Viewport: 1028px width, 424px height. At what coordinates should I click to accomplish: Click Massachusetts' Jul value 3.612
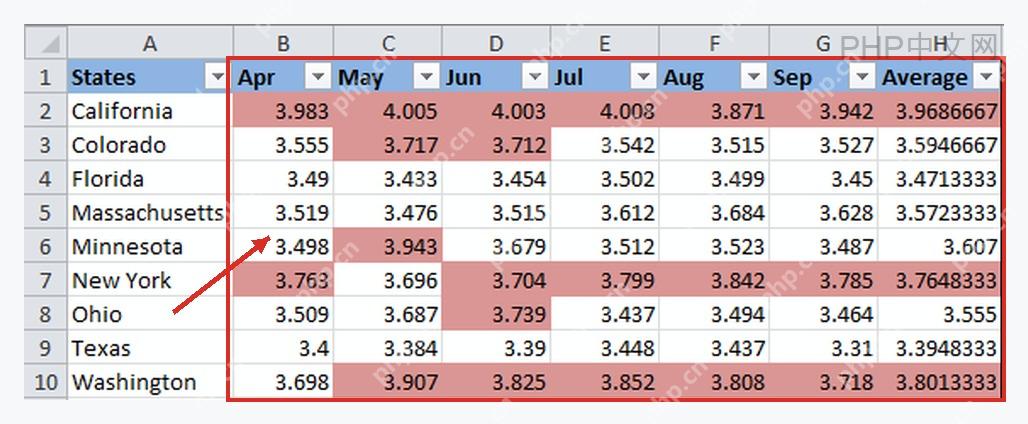tap(604, 212)
